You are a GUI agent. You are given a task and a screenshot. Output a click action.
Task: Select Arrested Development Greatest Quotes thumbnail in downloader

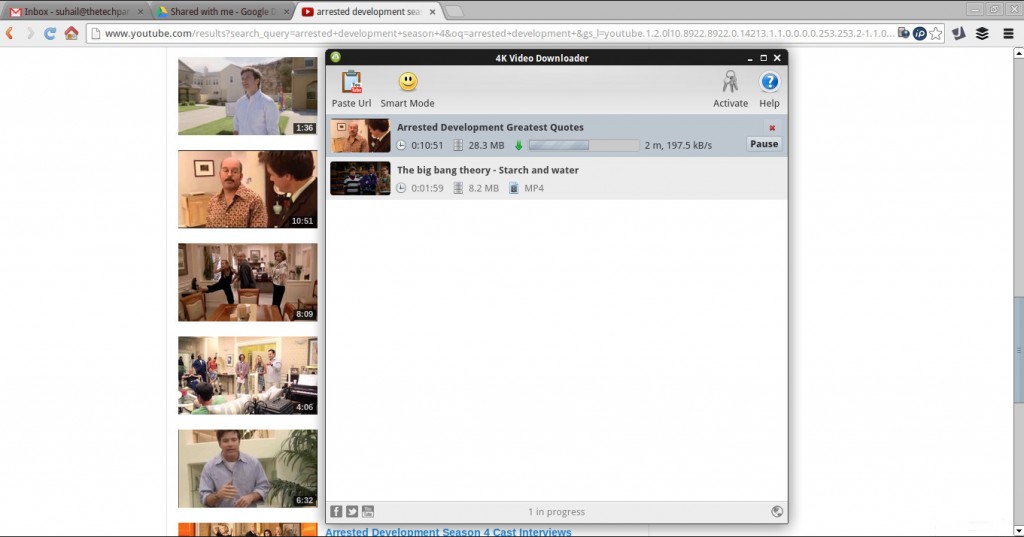360,135
